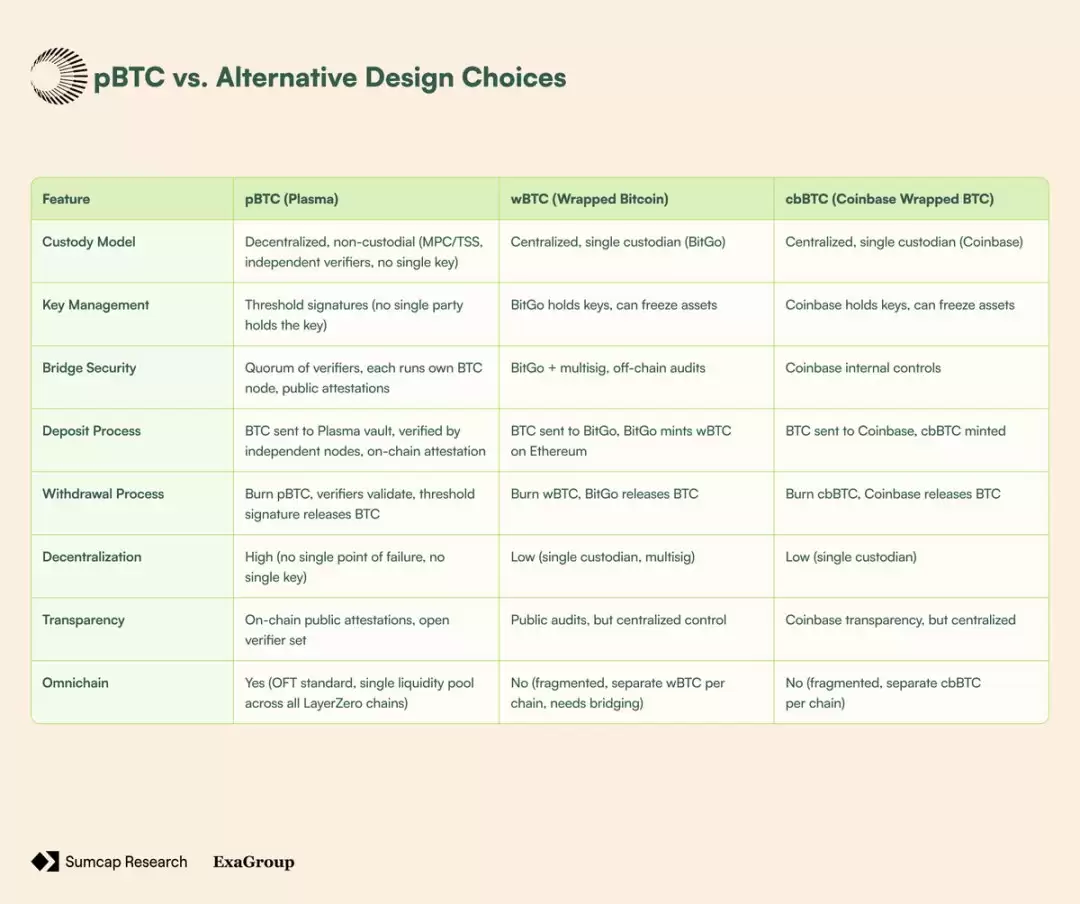The height and width of the screenshot is (904, 1080).
Task: Select the 'Feature' column header
Action: [x=66, y=199]
